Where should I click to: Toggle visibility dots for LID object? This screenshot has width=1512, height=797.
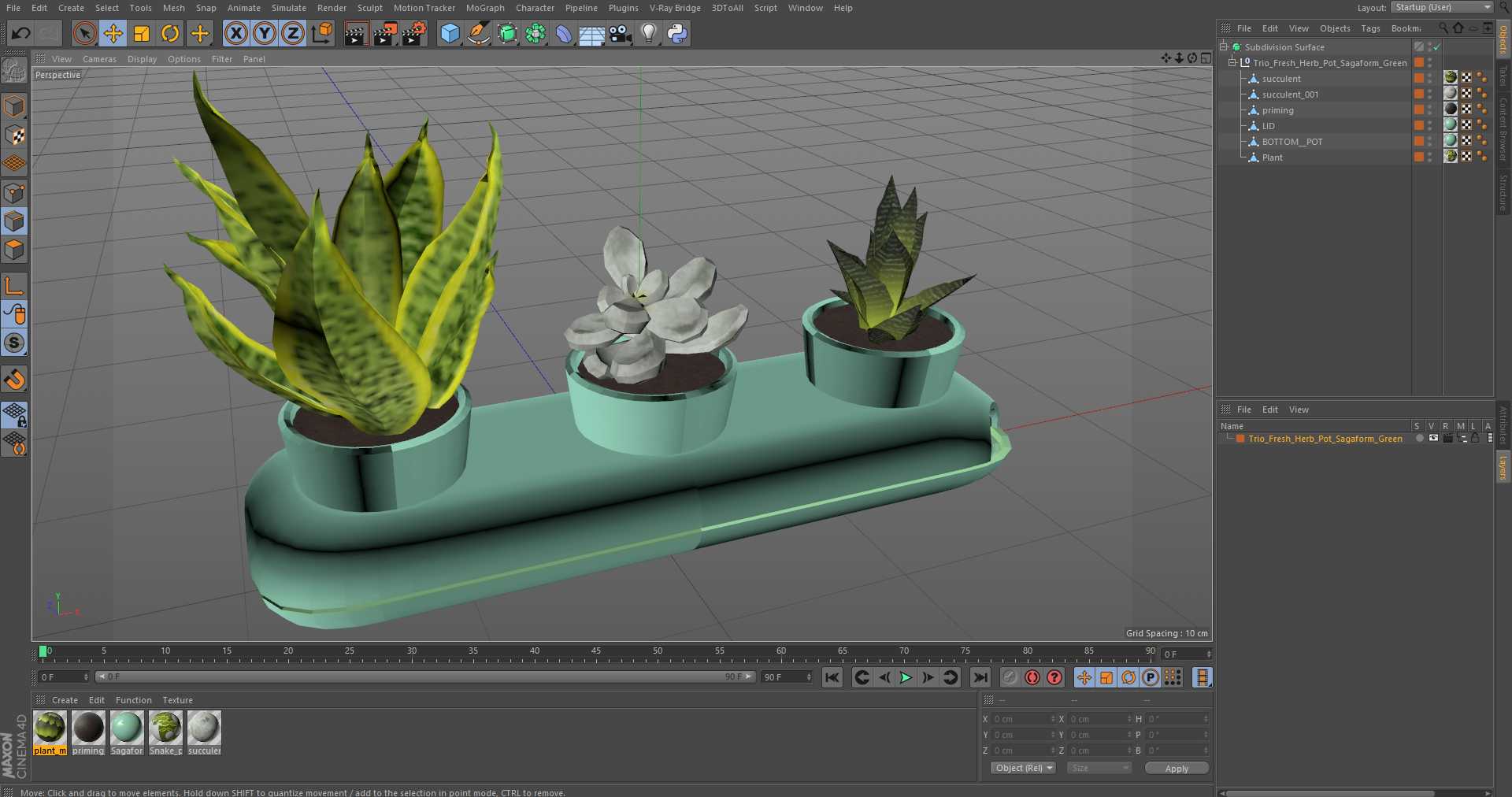click(1430, 126)
